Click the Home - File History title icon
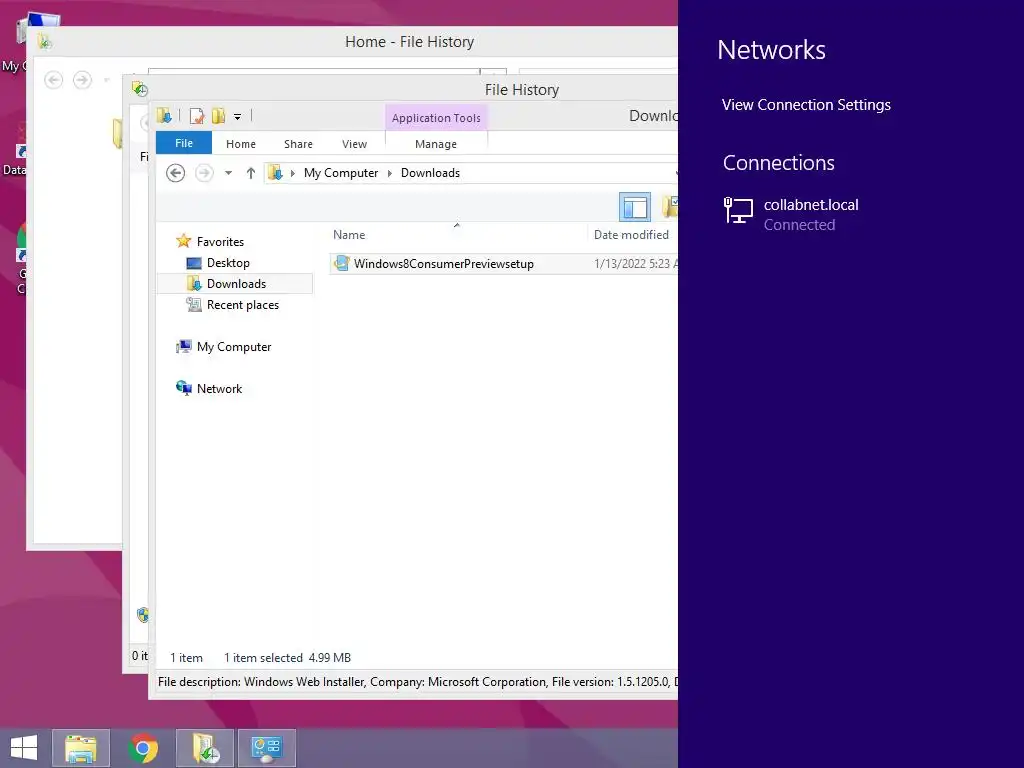The height and width of the screenshot is (768, 1024). pyautogui.click(x=44, y=42)
